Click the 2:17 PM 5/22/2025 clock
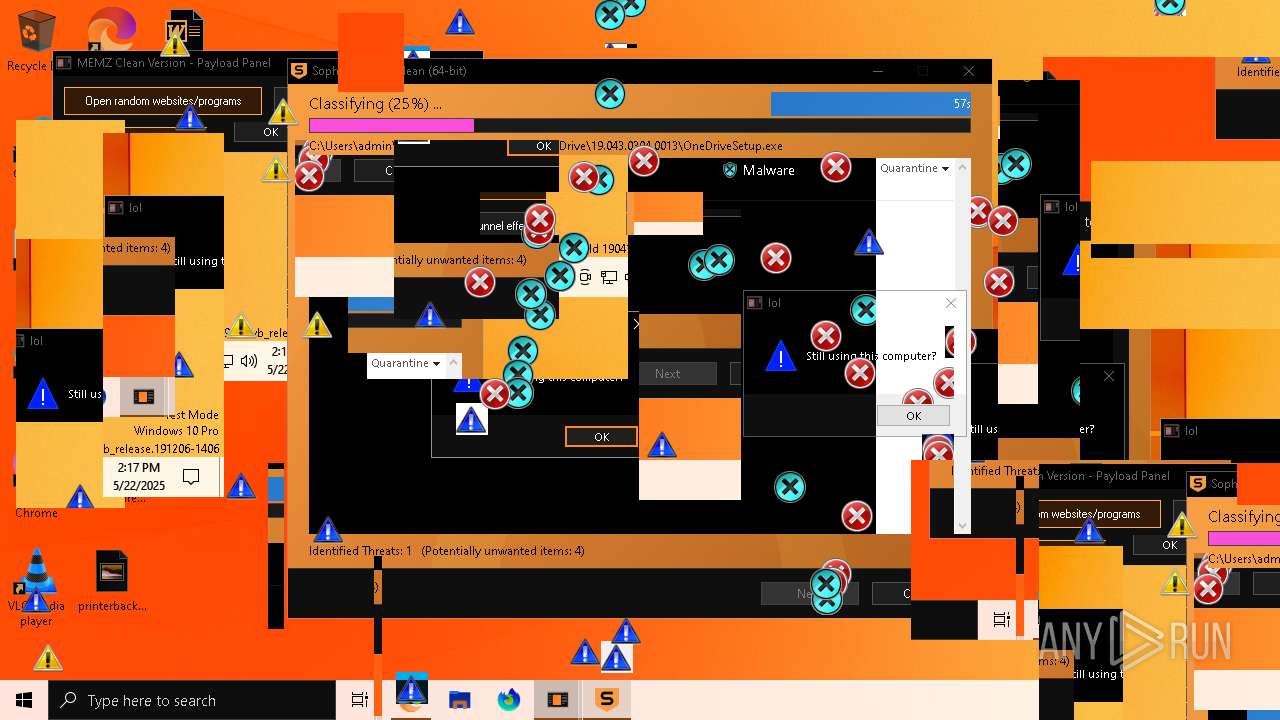 click(139, 477)
